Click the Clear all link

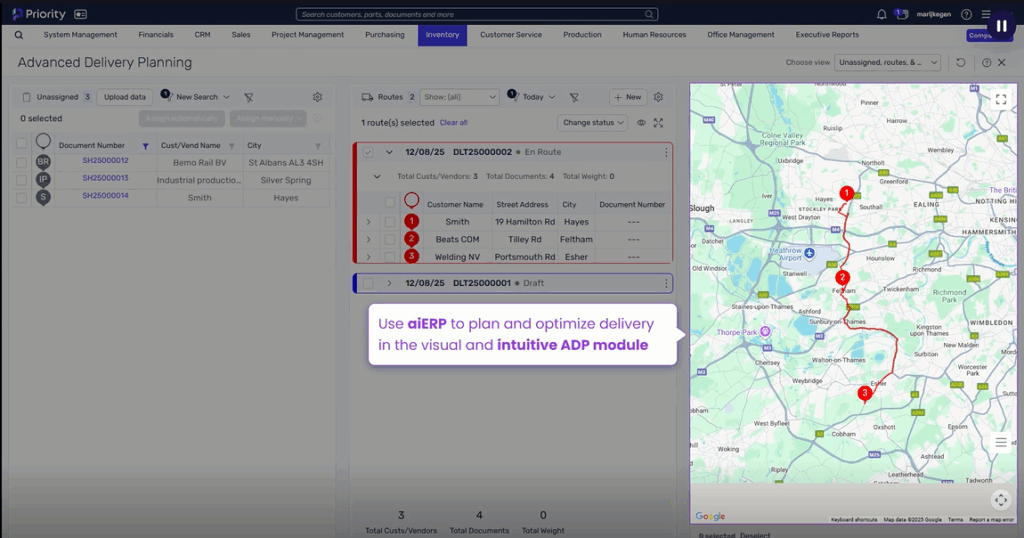point(453,123)
